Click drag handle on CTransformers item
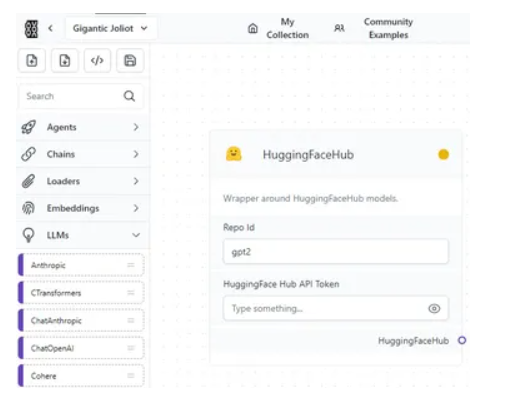The height and width of the screenshot is (393, 516). [131, 293]
